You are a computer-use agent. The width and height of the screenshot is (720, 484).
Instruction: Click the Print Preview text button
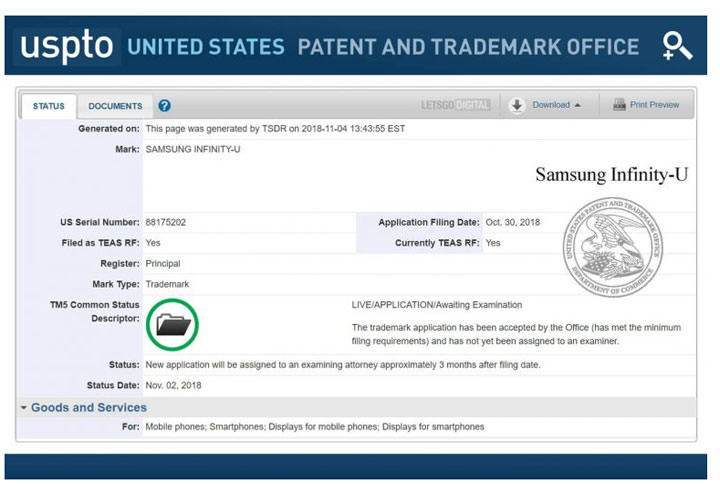coord(654,105)
